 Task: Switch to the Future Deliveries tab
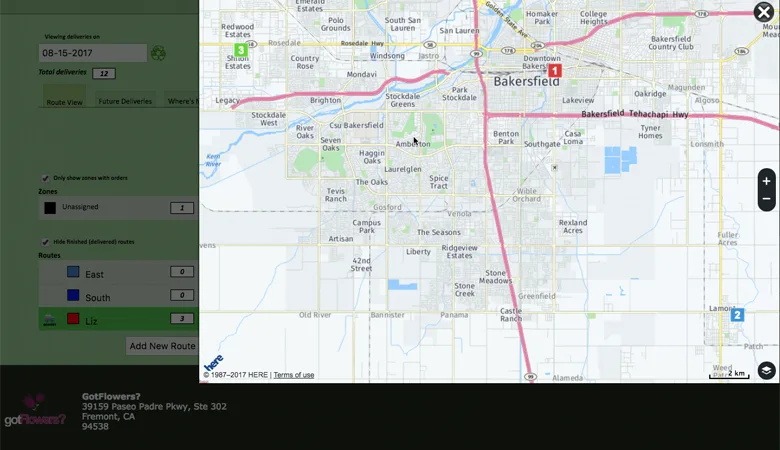point(125,101)
